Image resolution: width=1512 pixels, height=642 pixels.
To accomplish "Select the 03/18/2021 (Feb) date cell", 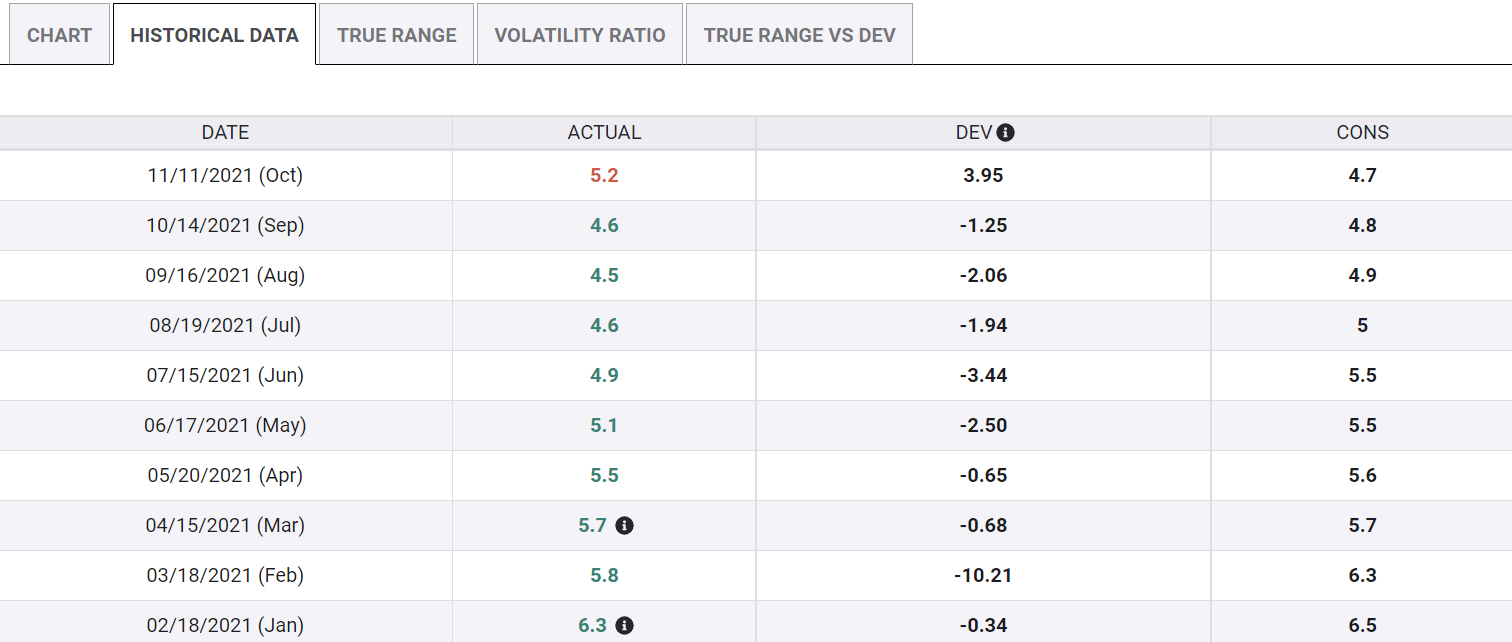I will pos(225,575).
